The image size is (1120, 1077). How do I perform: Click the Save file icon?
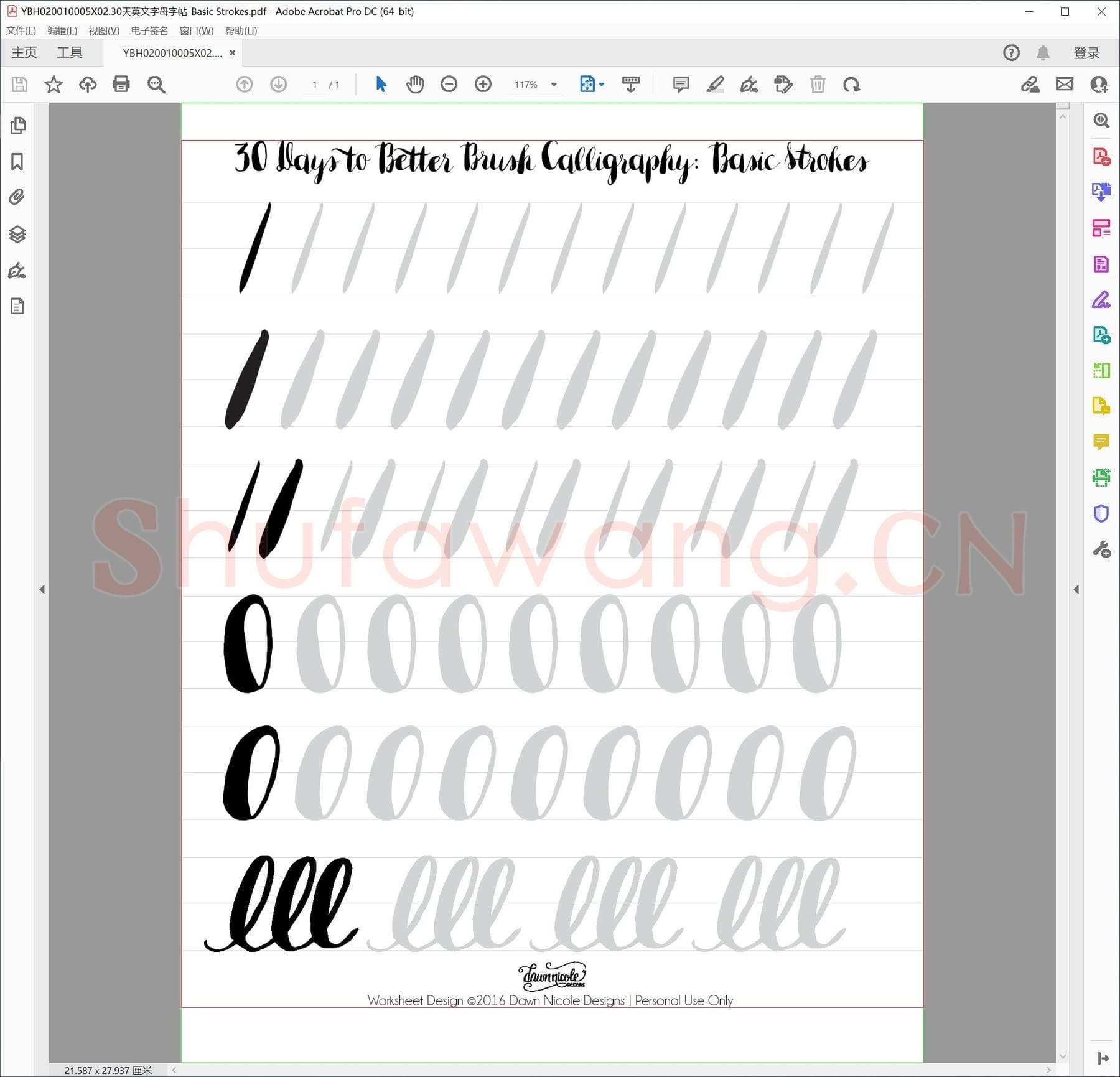[20, 84]
